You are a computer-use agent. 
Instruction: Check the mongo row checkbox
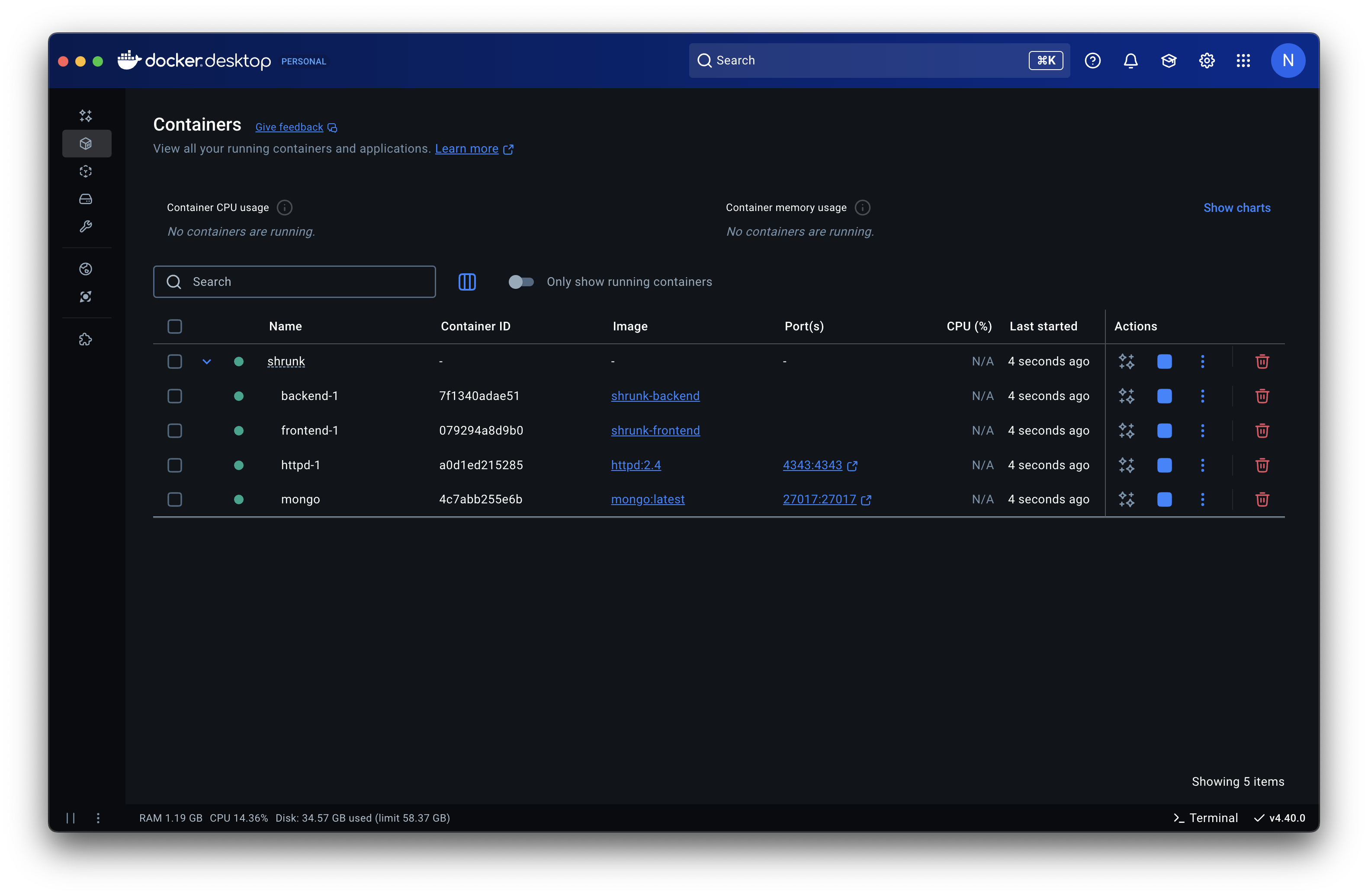(175, 499)
